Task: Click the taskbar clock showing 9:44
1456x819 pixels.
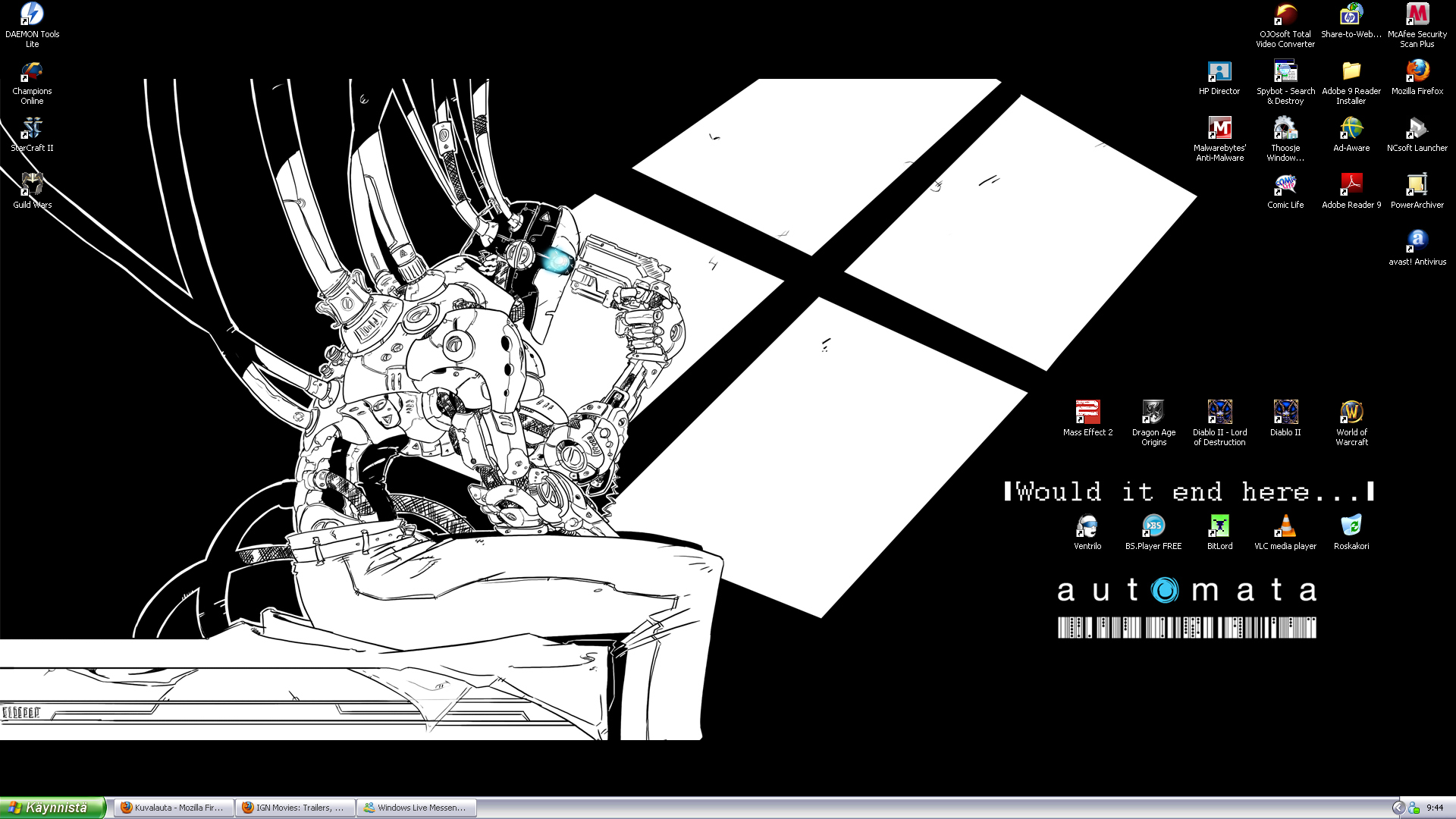Action: 1435,808
